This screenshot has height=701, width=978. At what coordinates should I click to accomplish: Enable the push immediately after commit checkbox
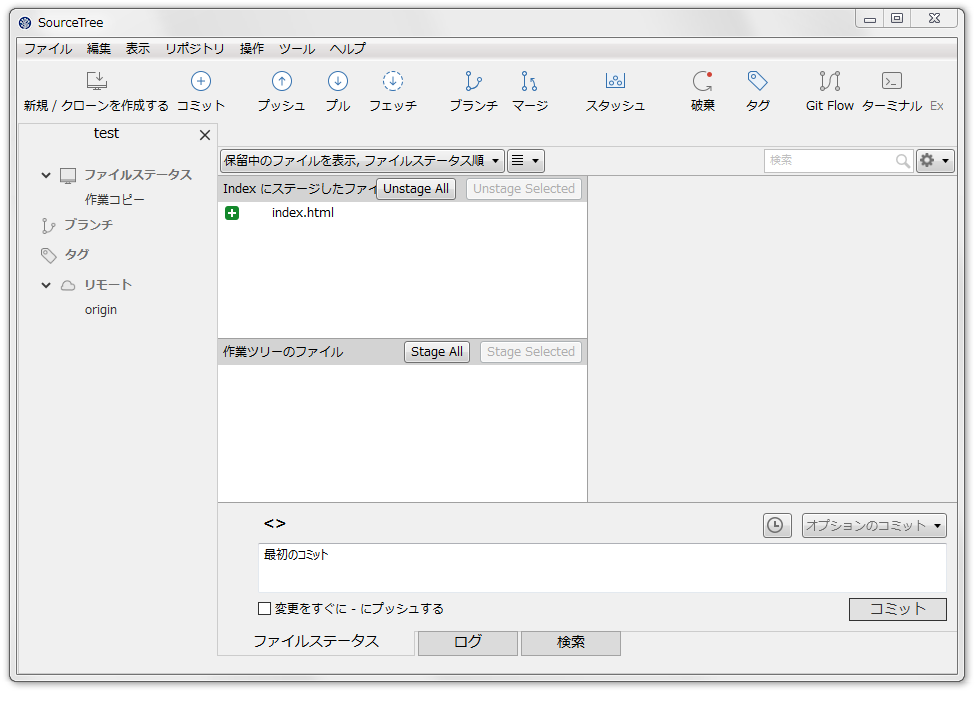(x=264, y=608)
